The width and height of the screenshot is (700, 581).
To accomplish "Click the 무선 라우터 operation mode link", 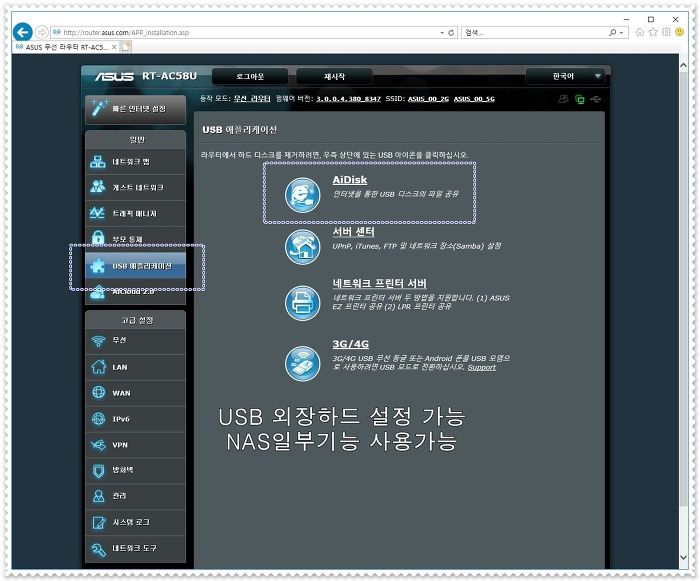I will click(252, 99).
